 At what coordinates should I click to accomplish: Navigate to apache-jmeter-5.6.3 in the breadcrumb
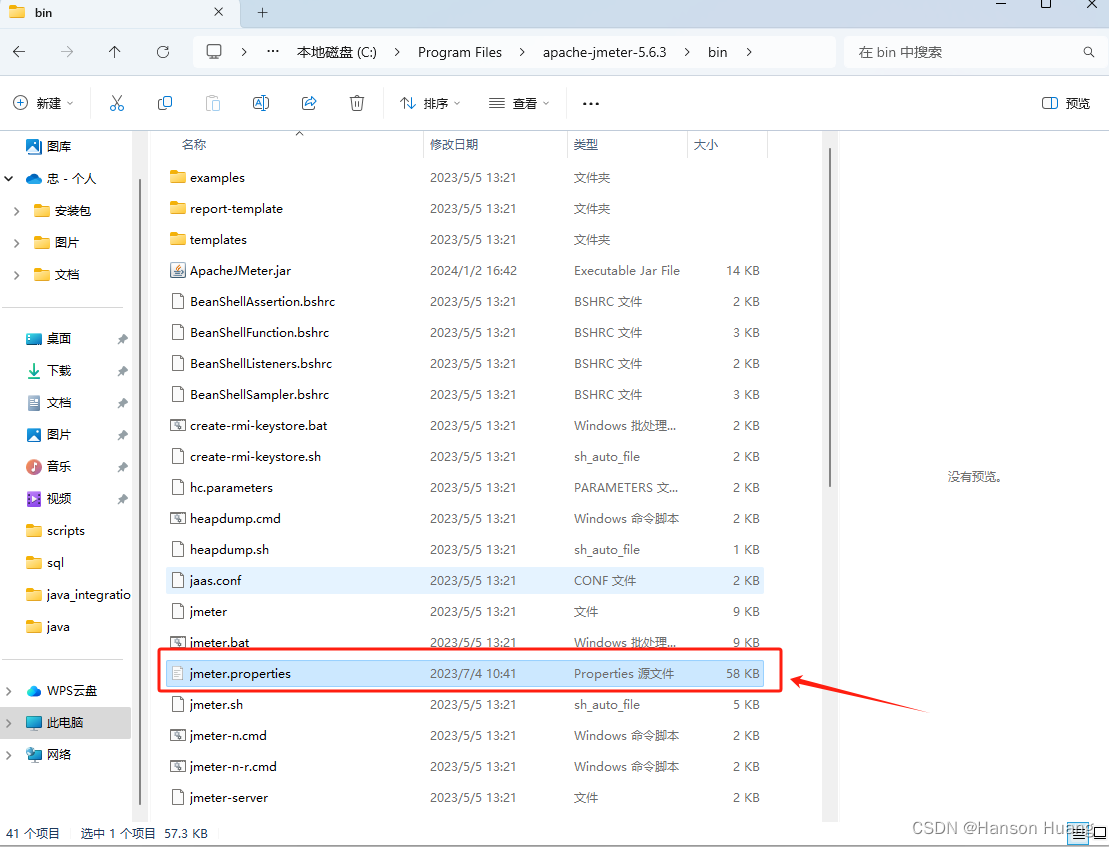tap(604, 51)
